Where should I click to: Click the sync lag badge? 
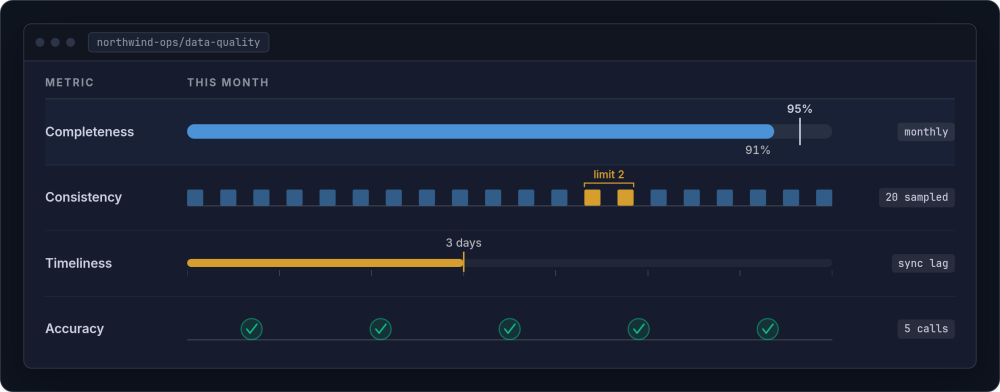[x=923, y=263]
